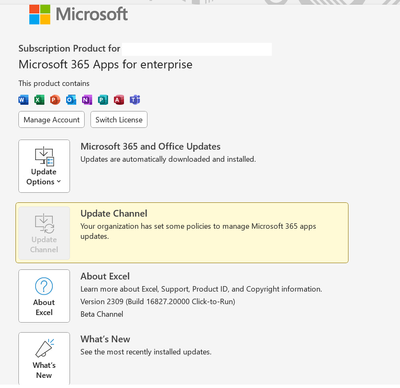Open the Manage Account button
400x388 pixels.
52,120
